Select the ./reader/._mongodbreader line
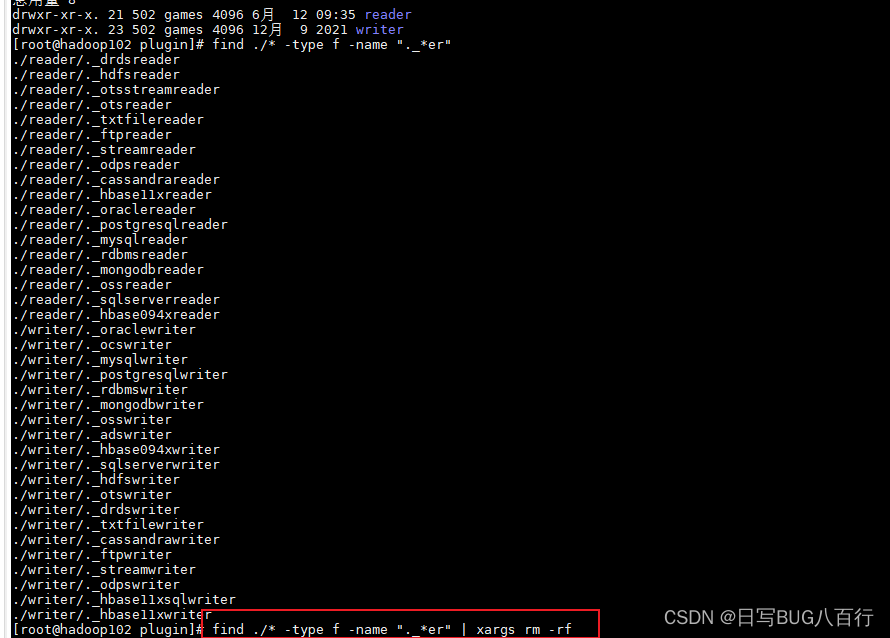 (x=108, y=270)
